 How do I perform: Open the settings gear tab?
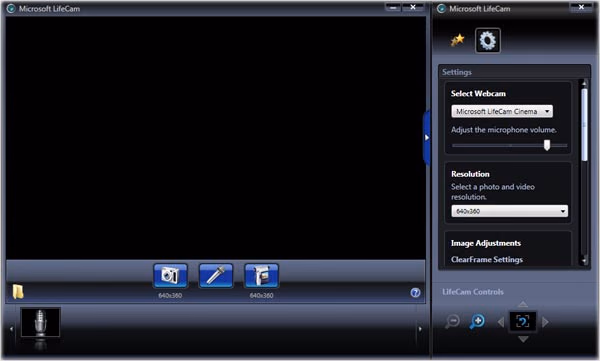488,40
